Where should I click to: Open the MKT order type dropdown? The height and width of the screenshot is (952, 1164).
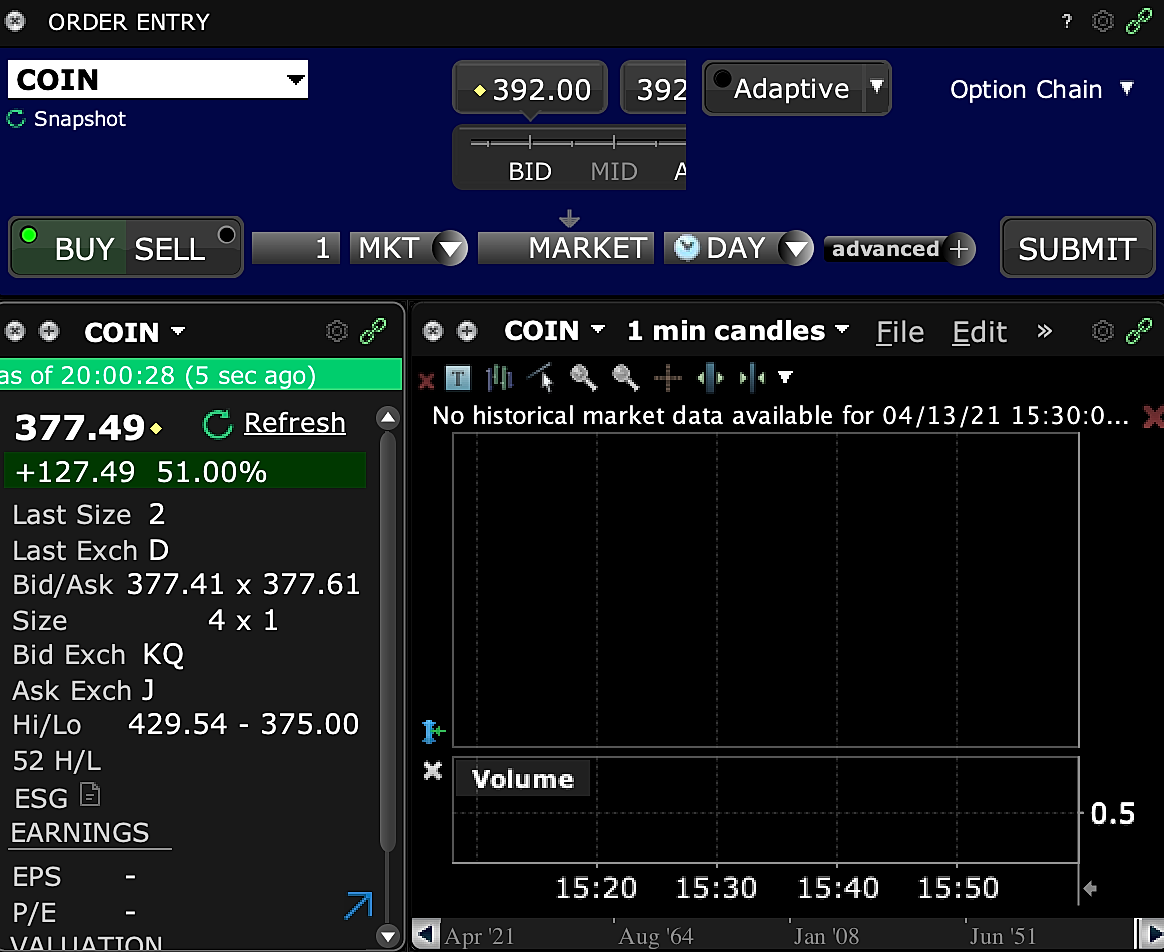pos(450,248)
